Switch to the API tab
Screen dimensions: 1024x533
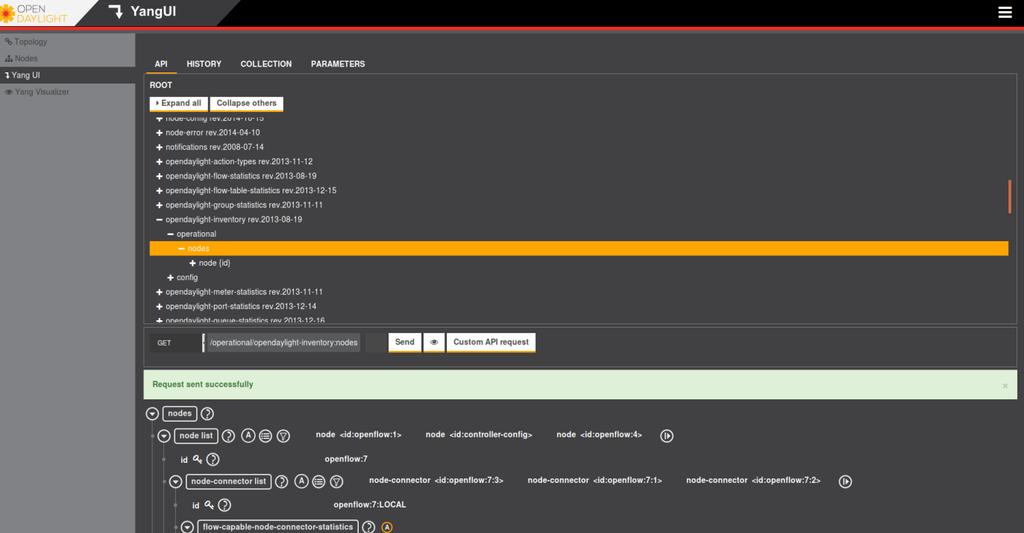[161, 64]
